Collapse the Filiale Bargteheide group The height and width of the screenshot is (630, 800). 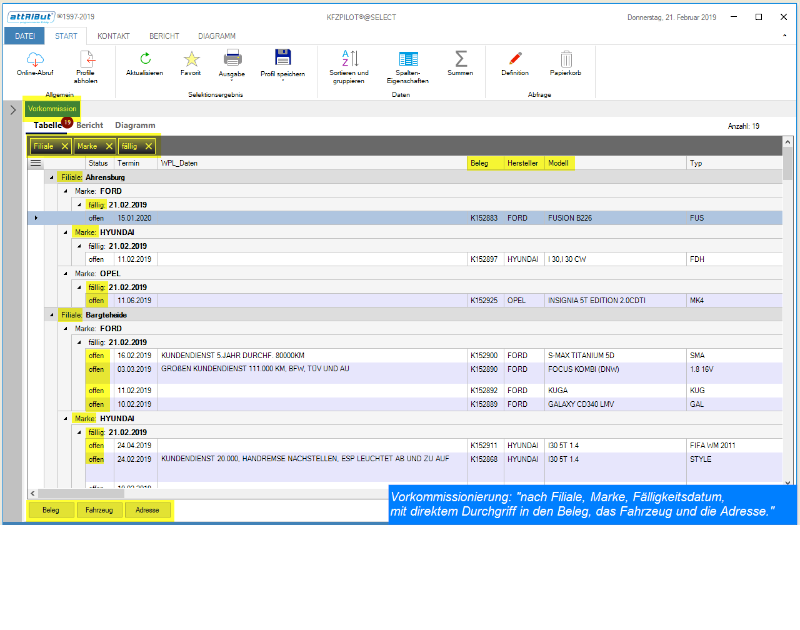52,315
